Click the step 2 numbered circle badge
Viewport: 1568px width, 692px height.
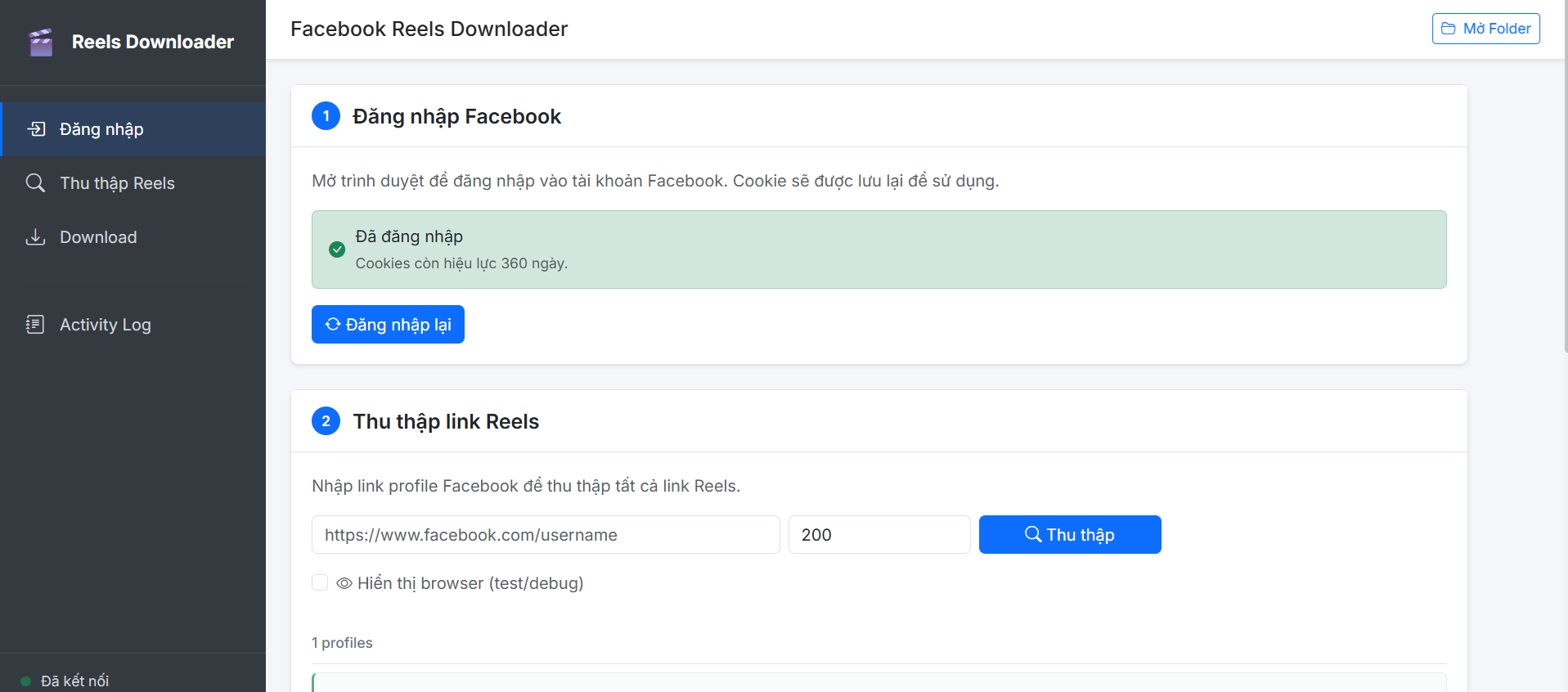pyautogui.click(x=326, y=421)
